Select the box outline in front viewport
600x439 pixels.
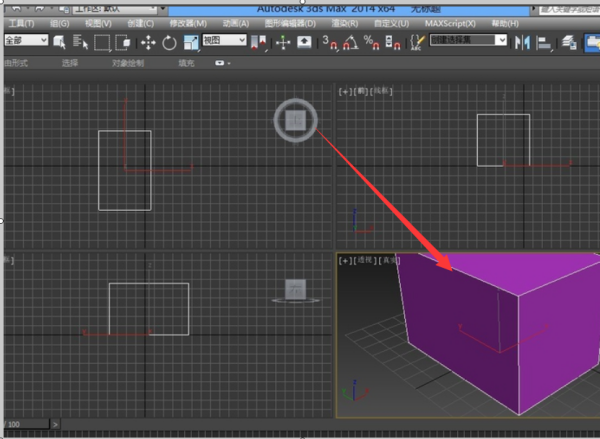(x=504, y=140)
